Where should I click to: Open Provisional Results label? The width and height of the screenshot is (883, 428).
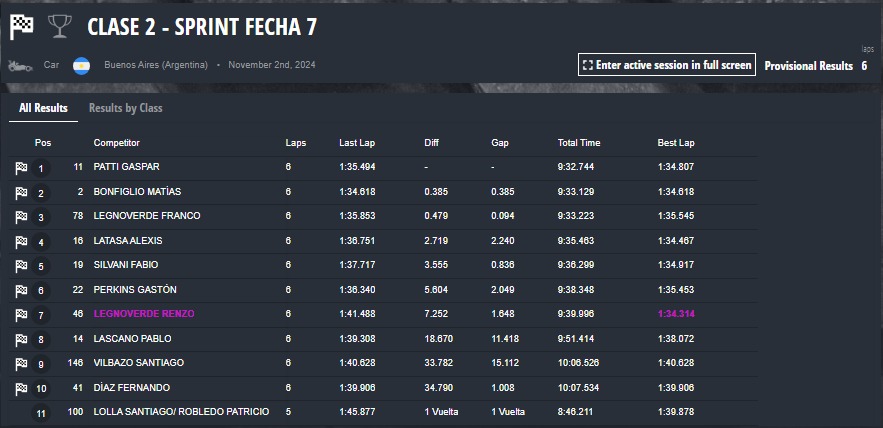809,66
